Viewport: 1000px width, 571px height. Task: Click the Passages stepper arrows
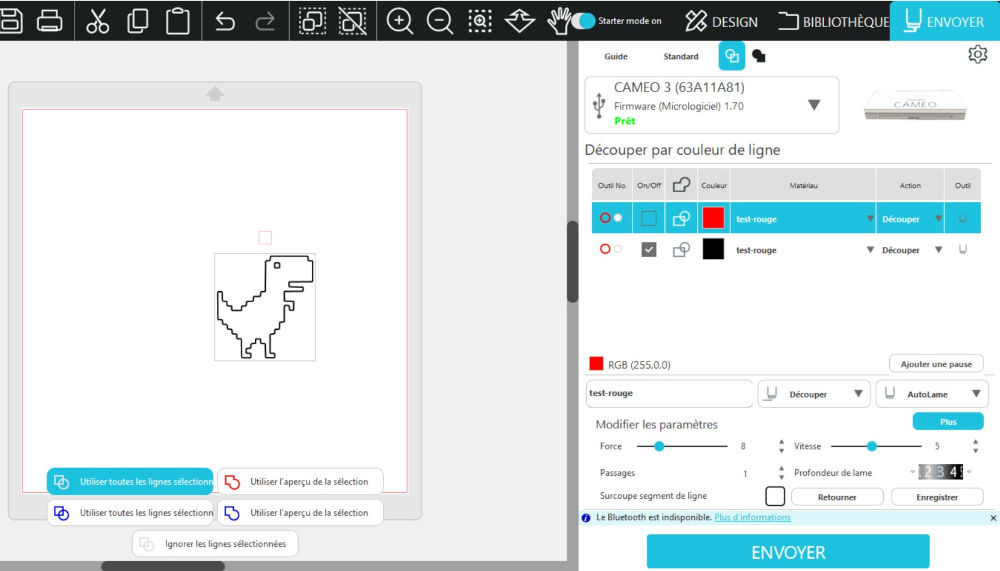781,473
